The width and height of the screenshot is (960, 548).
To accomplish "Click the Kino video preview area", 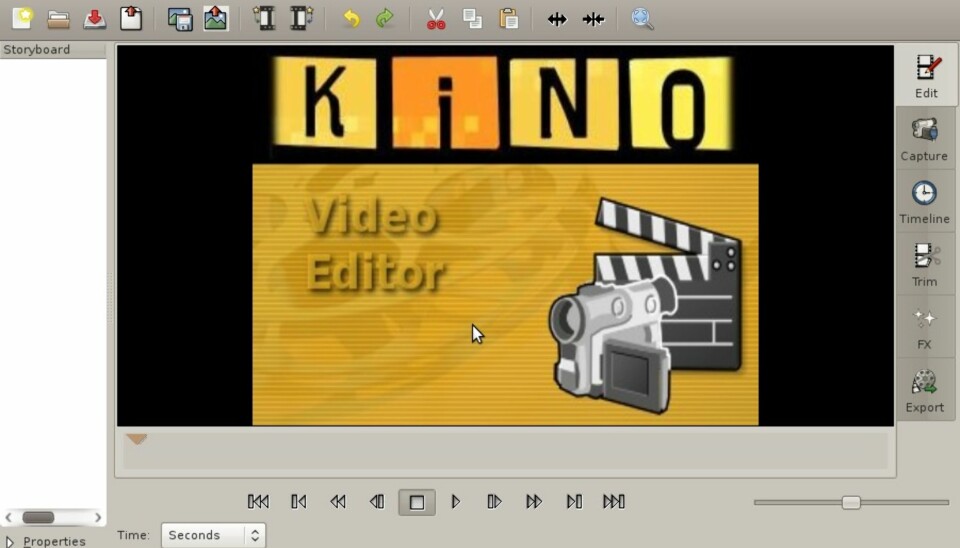I will click(505, 235).
